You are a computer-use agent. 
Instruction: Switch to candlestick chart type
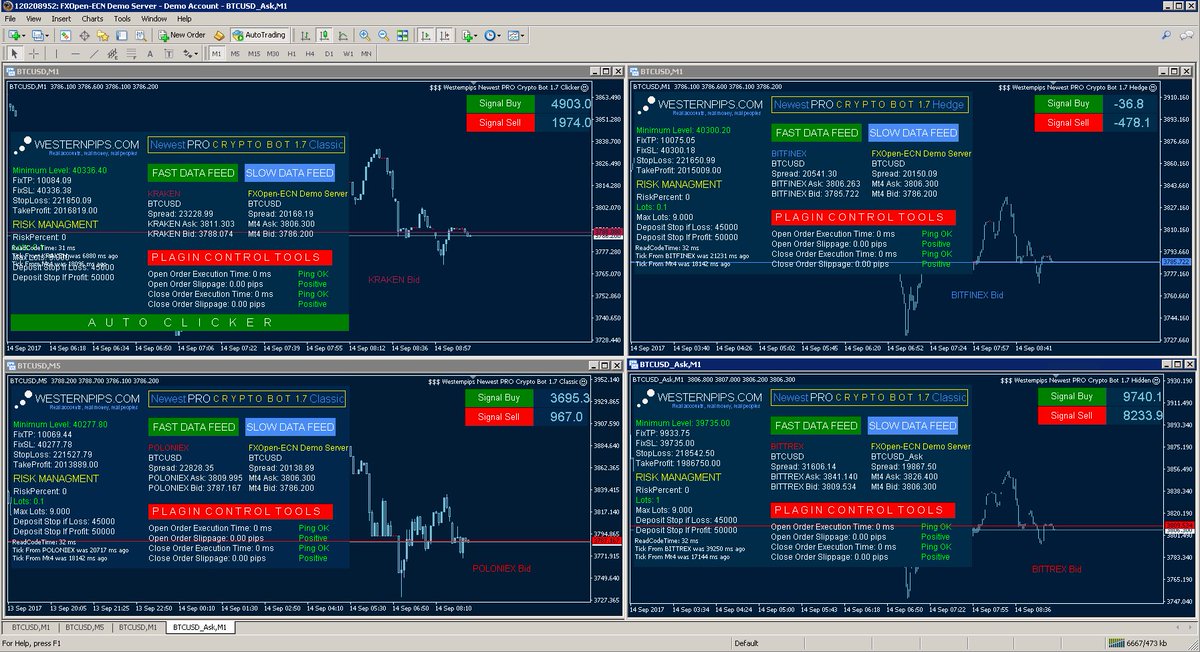[323, 35]
